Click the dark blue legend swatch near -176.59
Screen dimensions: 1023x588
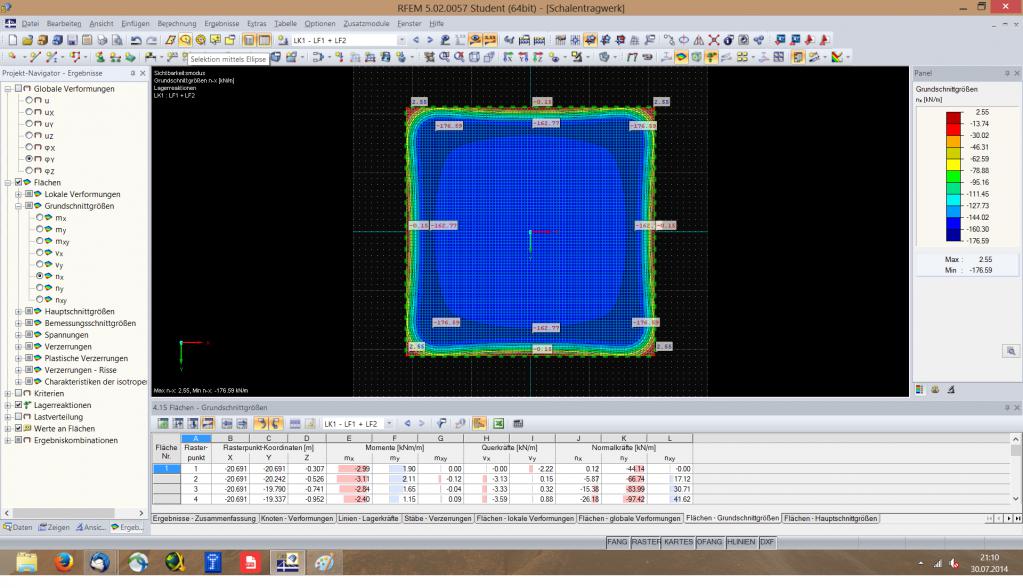tap(954, 235)
